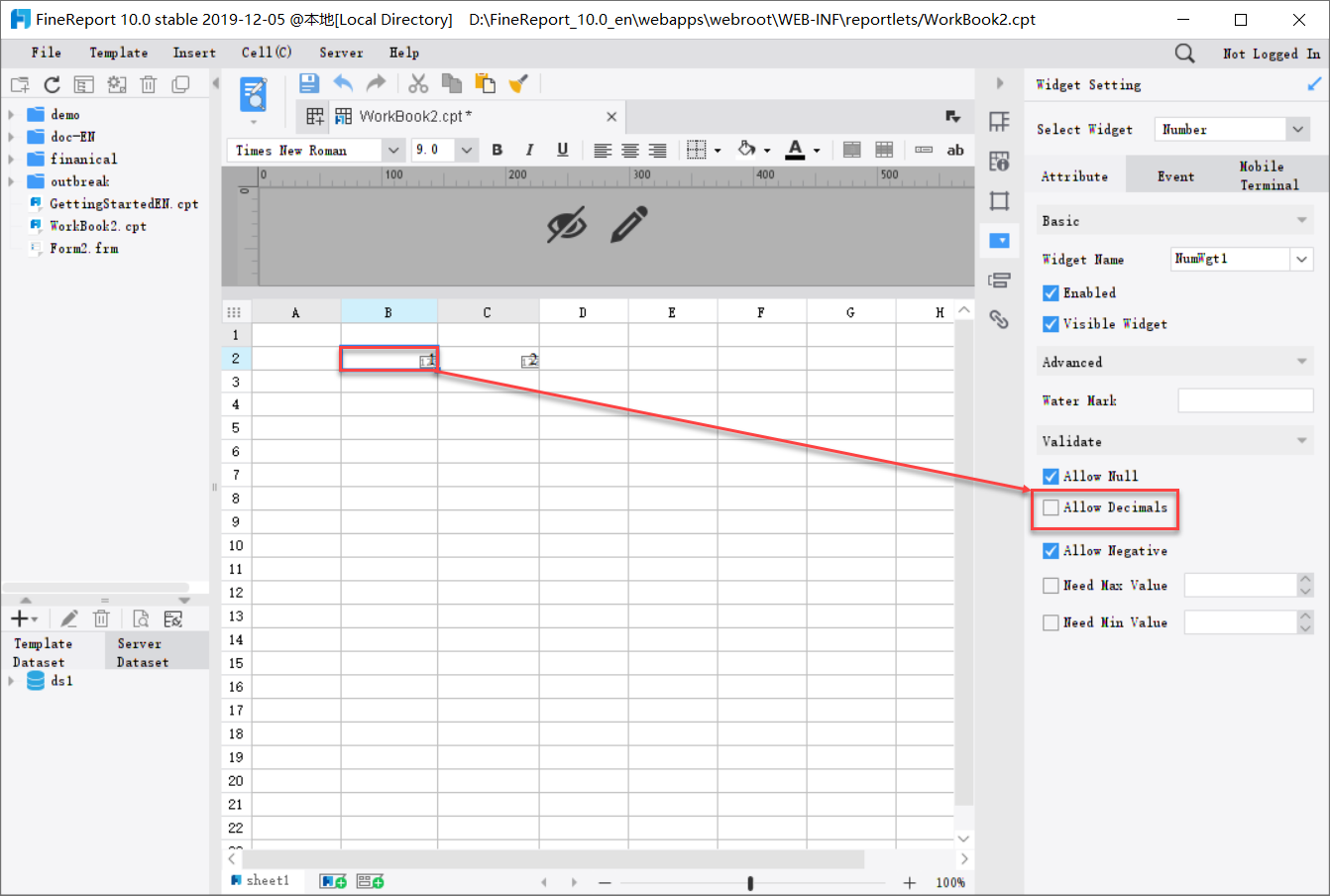Select the sheet1 tab
Image resolution: width=1330 pixels, height=896 pixels.
tap(261, 880)
